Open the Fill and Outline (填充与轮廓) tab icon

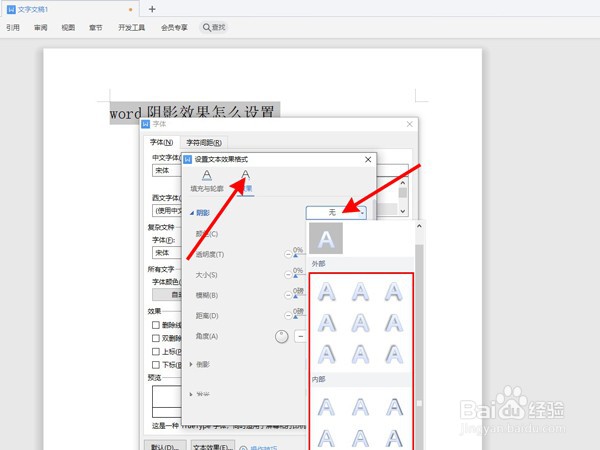pos(207,175)
